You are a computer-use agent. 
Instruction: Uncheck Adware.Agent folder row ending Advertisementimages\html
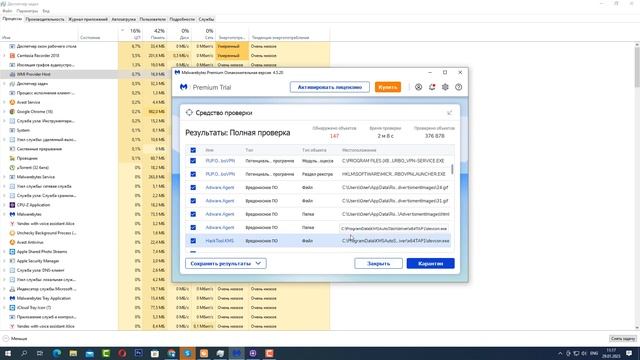click(193, 214)
